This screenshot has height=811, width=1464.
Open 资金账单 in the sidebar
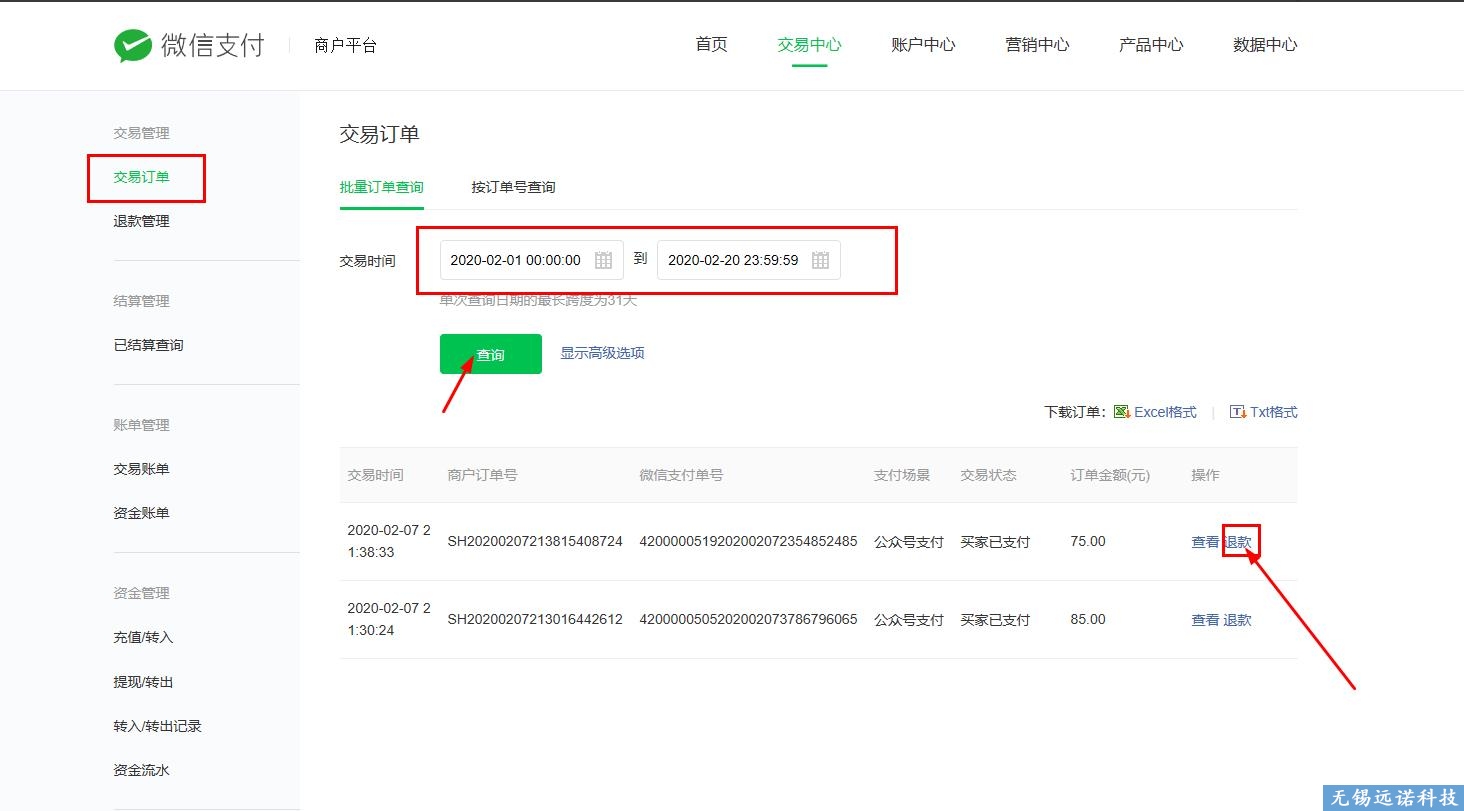[x=142, y=513]
